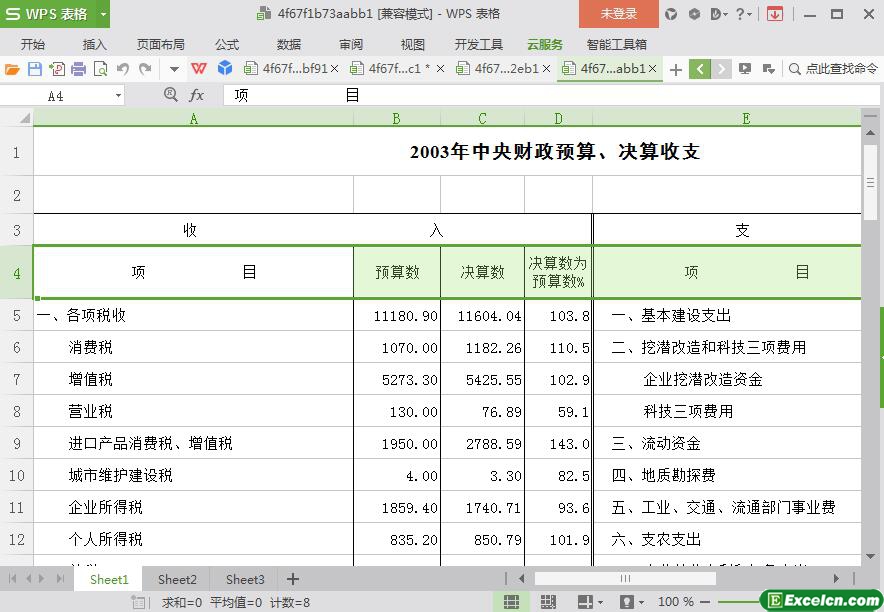Toggle the eye protection mode button
Viewport: 884px width, 612px height.
[626, 602]
